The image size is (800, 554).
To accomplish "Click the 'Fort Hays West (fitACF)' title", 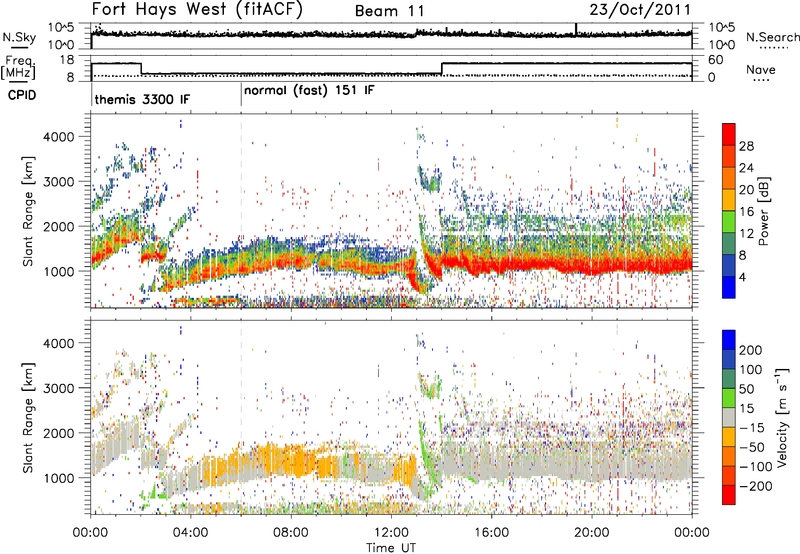I will [197, 9].
